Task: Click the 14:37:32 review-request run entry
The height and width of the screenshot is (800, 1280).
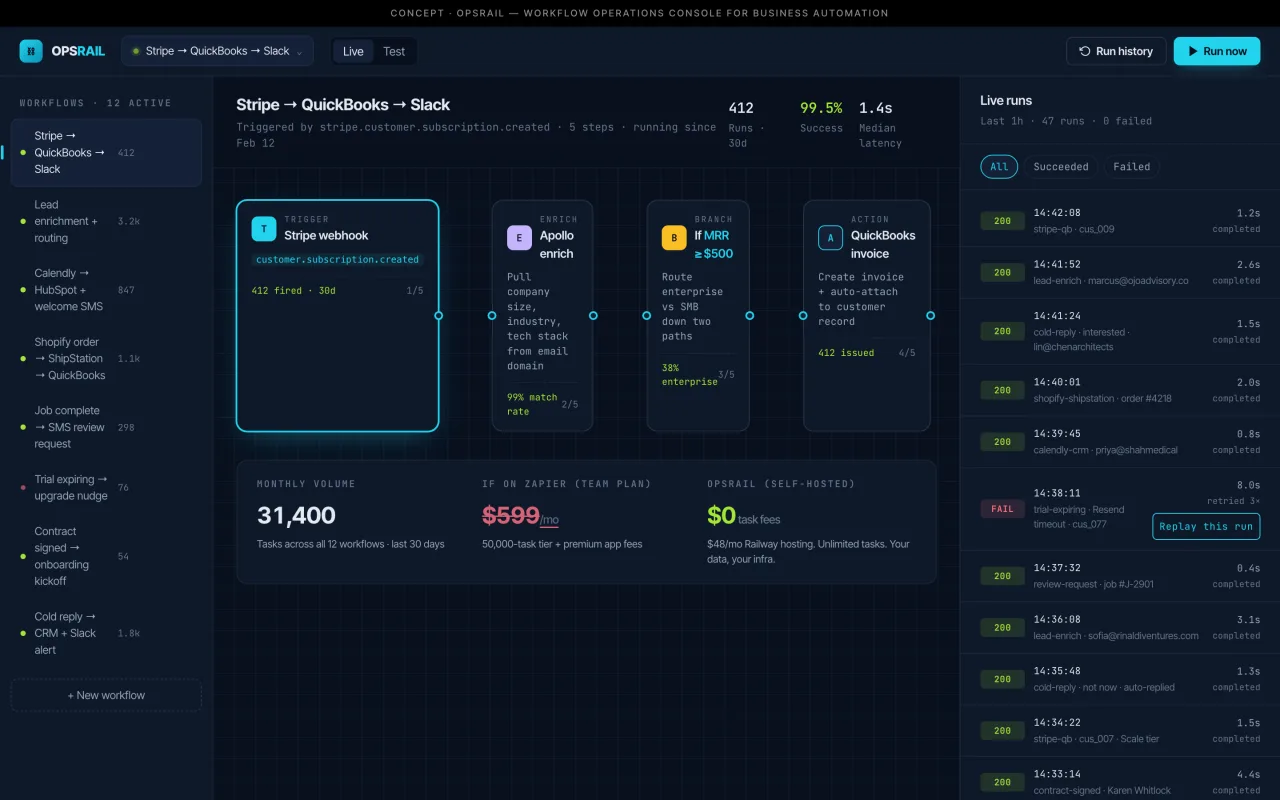Action: coord(1120,576)
